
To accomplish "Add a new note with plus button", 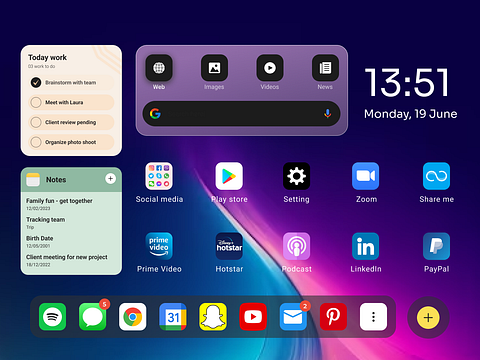I will tap(110, 179).
